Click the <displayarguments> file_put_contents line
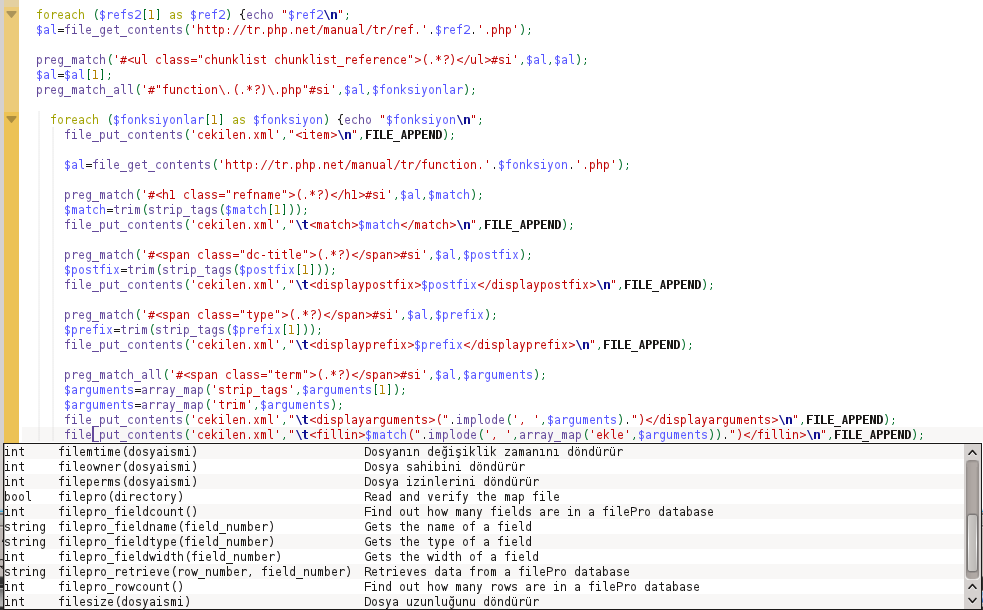 pyautogui.click(x=480, y=420)
